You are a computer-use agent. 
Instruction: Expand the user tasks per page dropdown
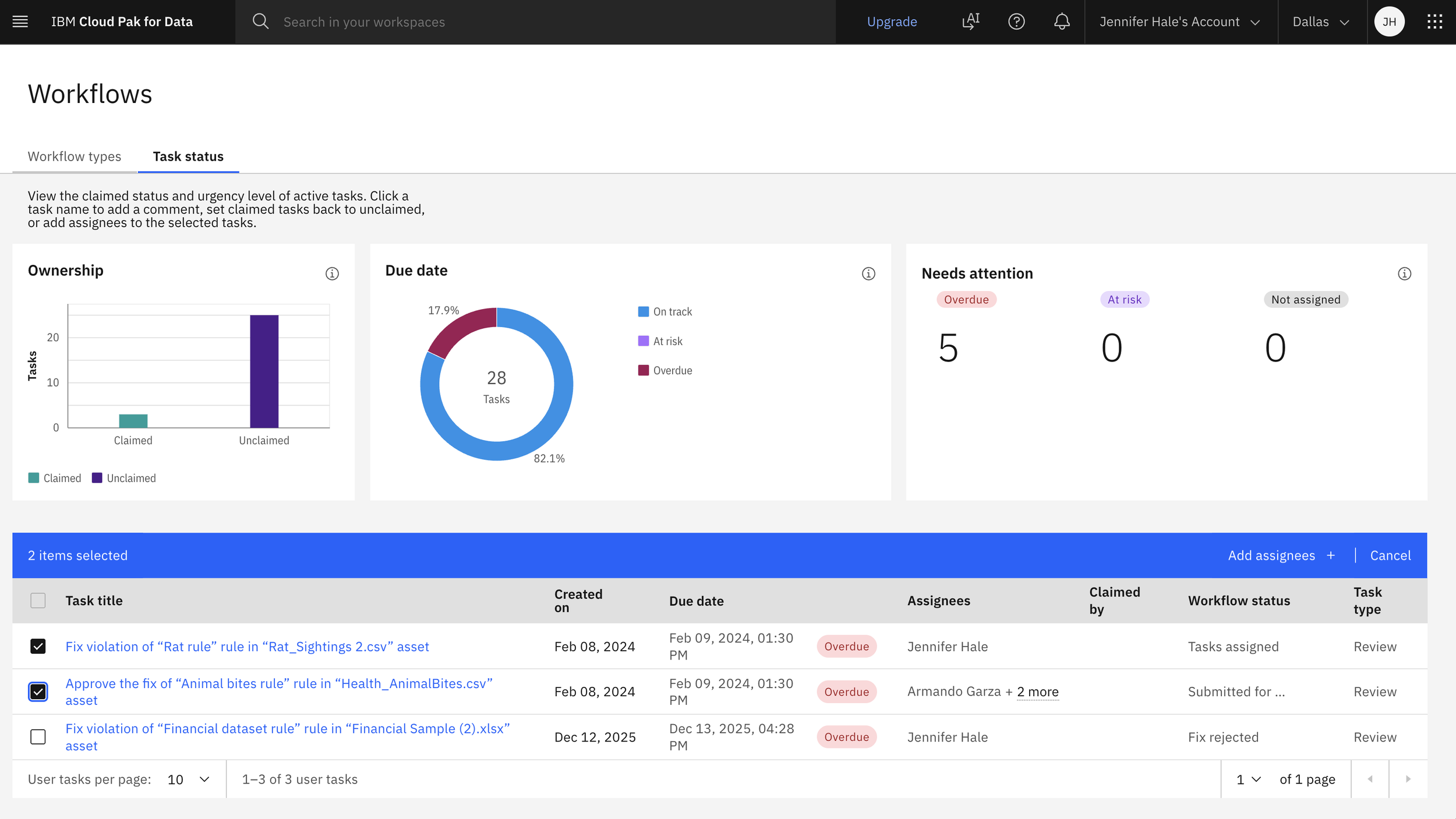pyautogui.click(x=188, y=779)
